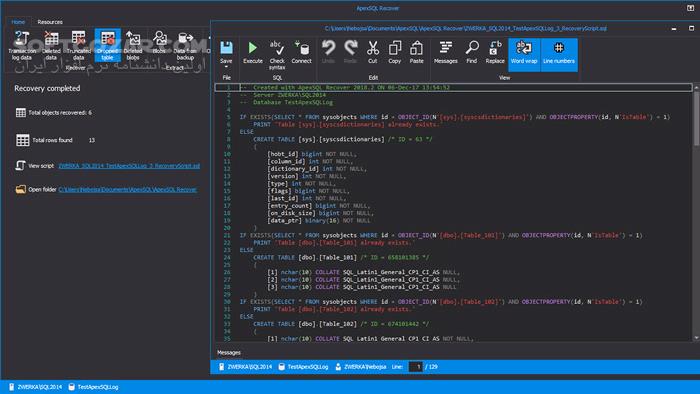Undo last edit in script

click(328, 52)
